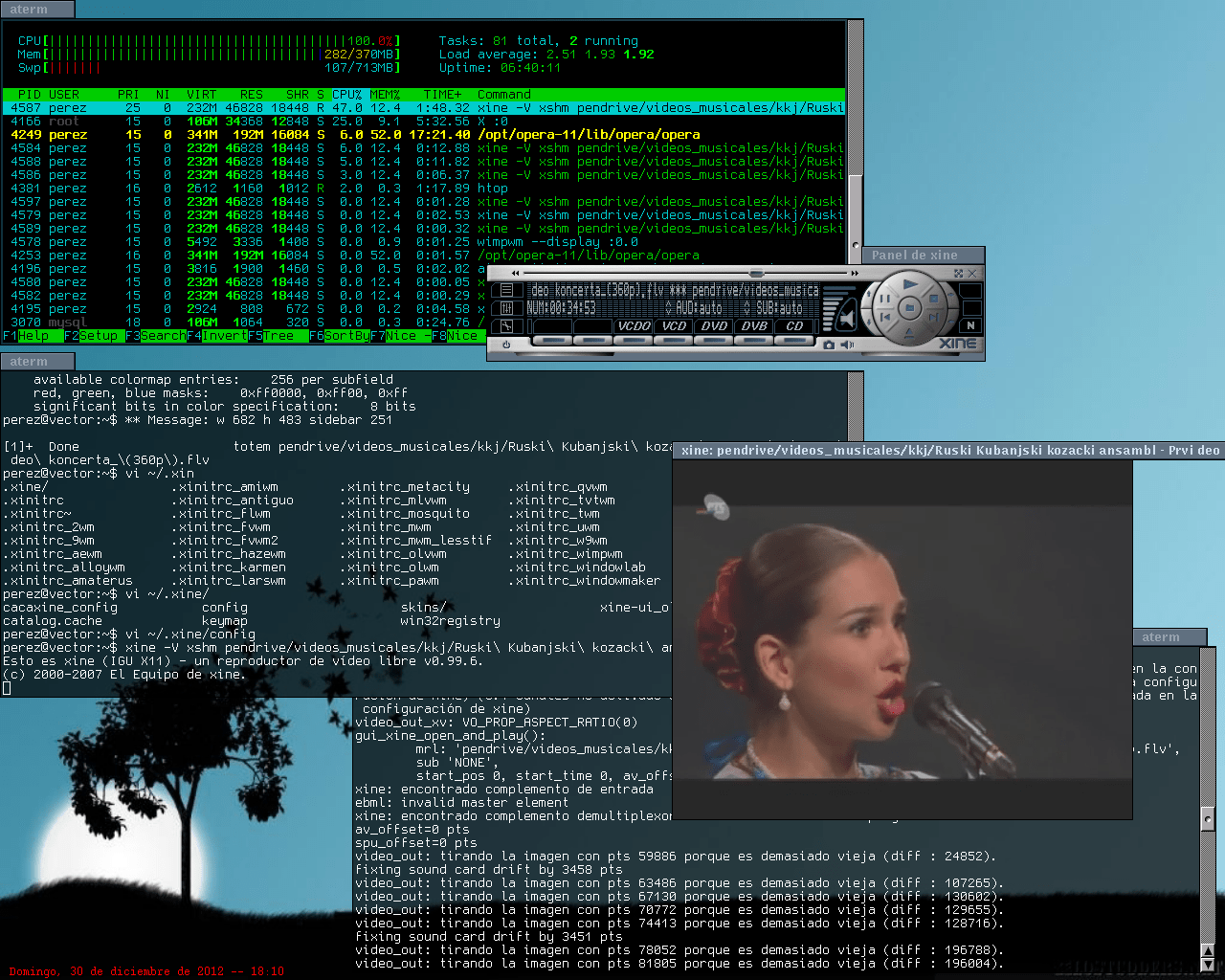Select VCDO input source button
The image size is (1225, 980).
(634, 326)
